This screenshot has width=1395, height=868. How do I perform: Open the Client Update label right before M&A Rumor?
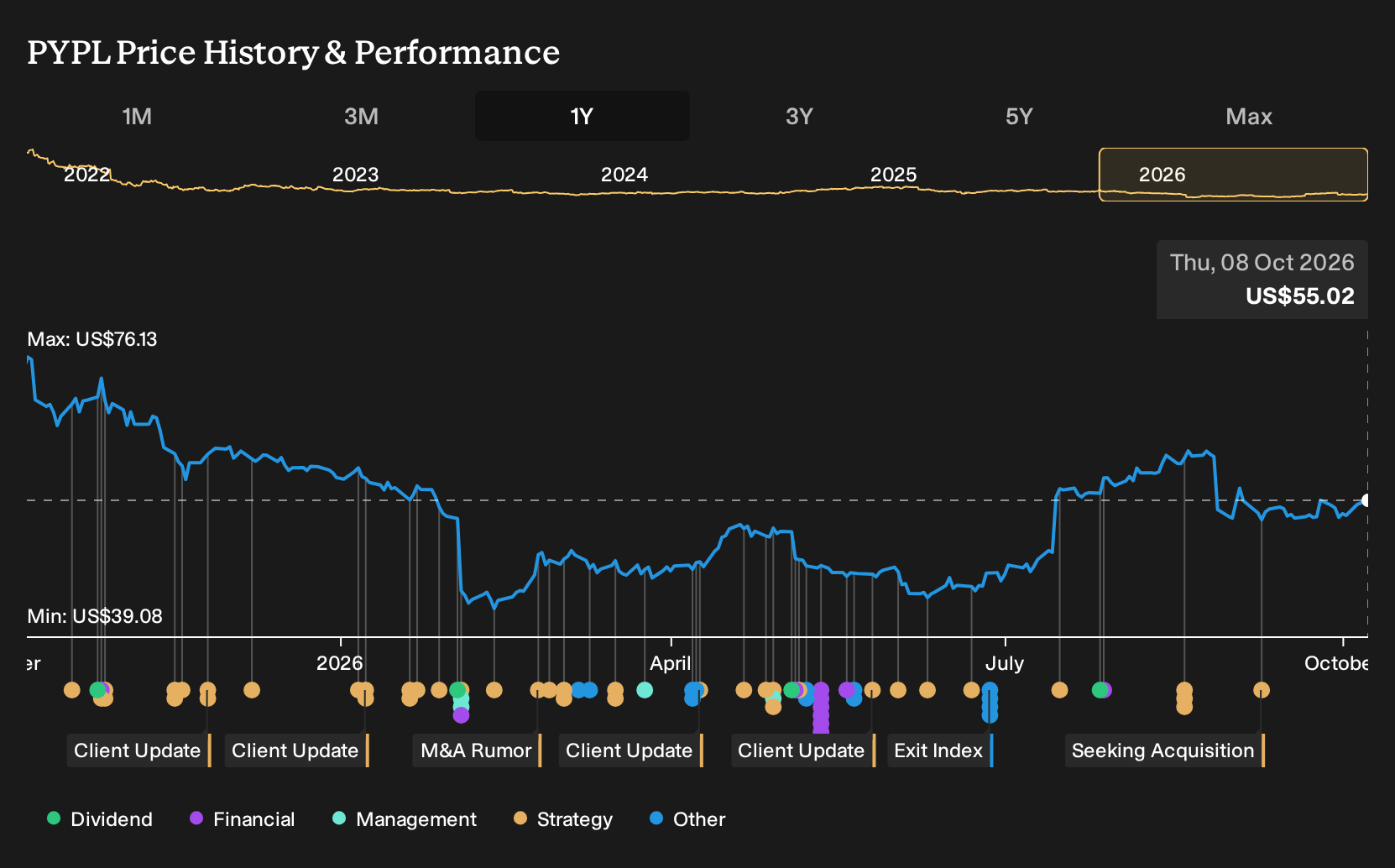point(296,750)
